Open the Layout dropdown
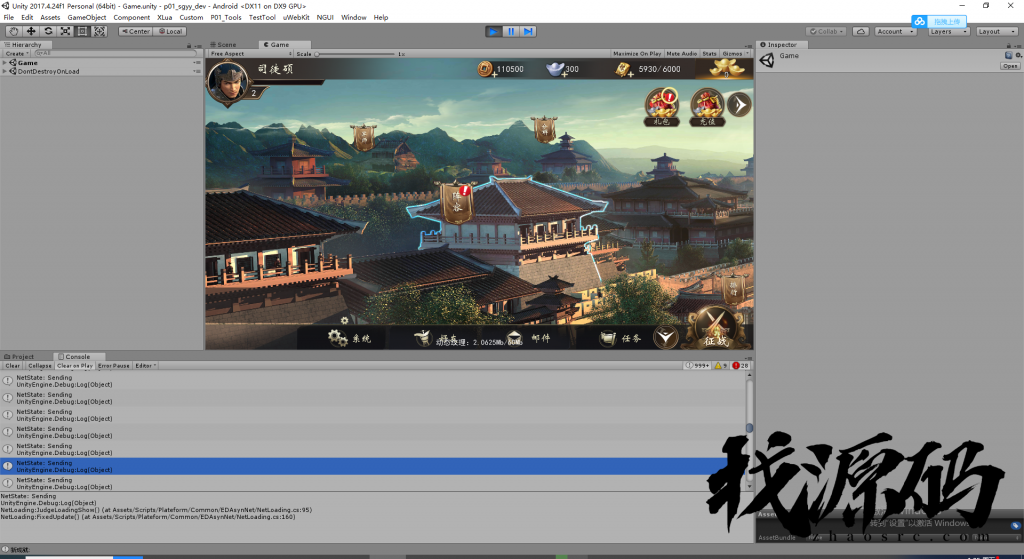 (997, 31)
